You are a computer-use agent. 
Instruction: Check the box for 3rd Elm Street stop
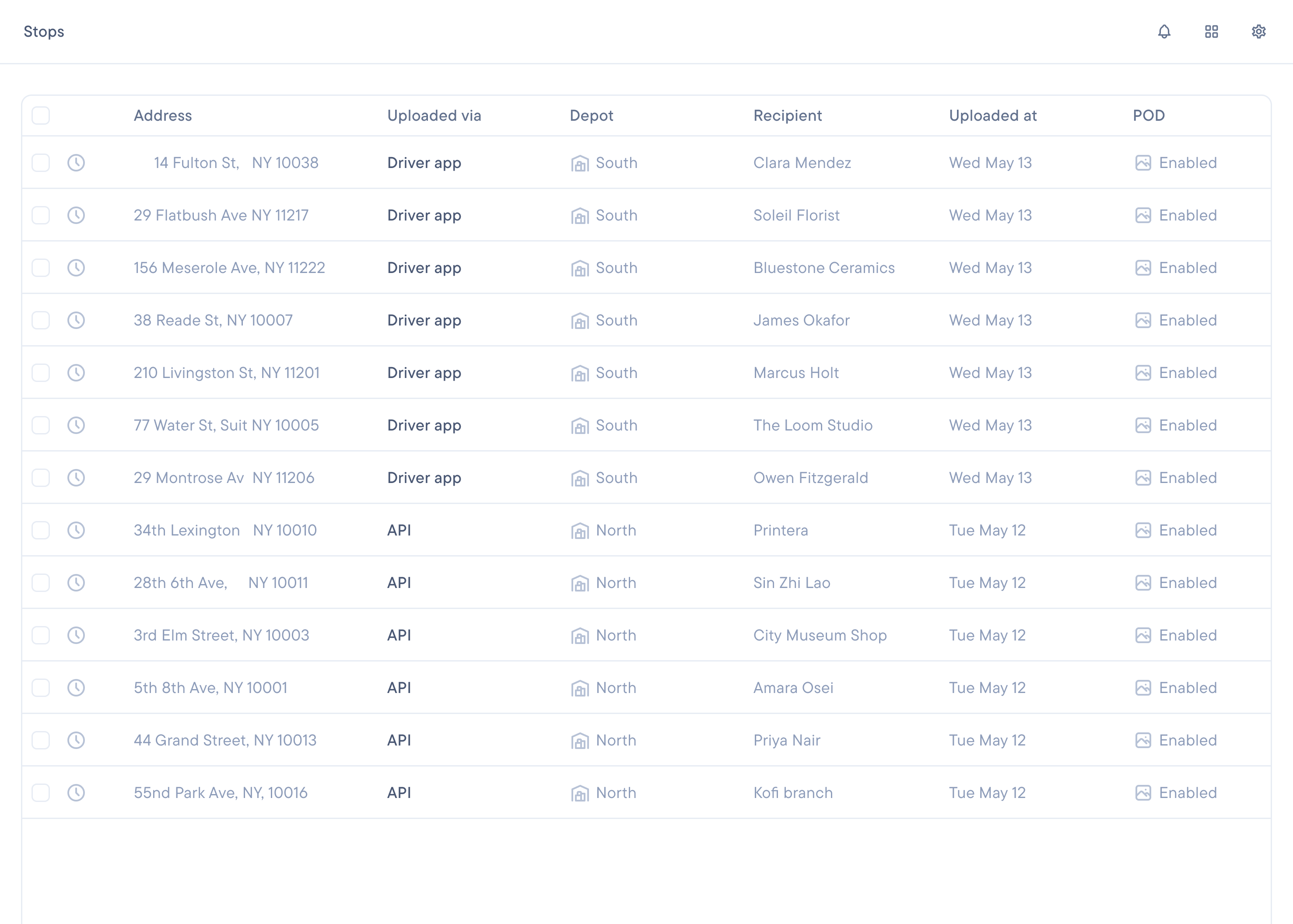(x=40, y=635)
